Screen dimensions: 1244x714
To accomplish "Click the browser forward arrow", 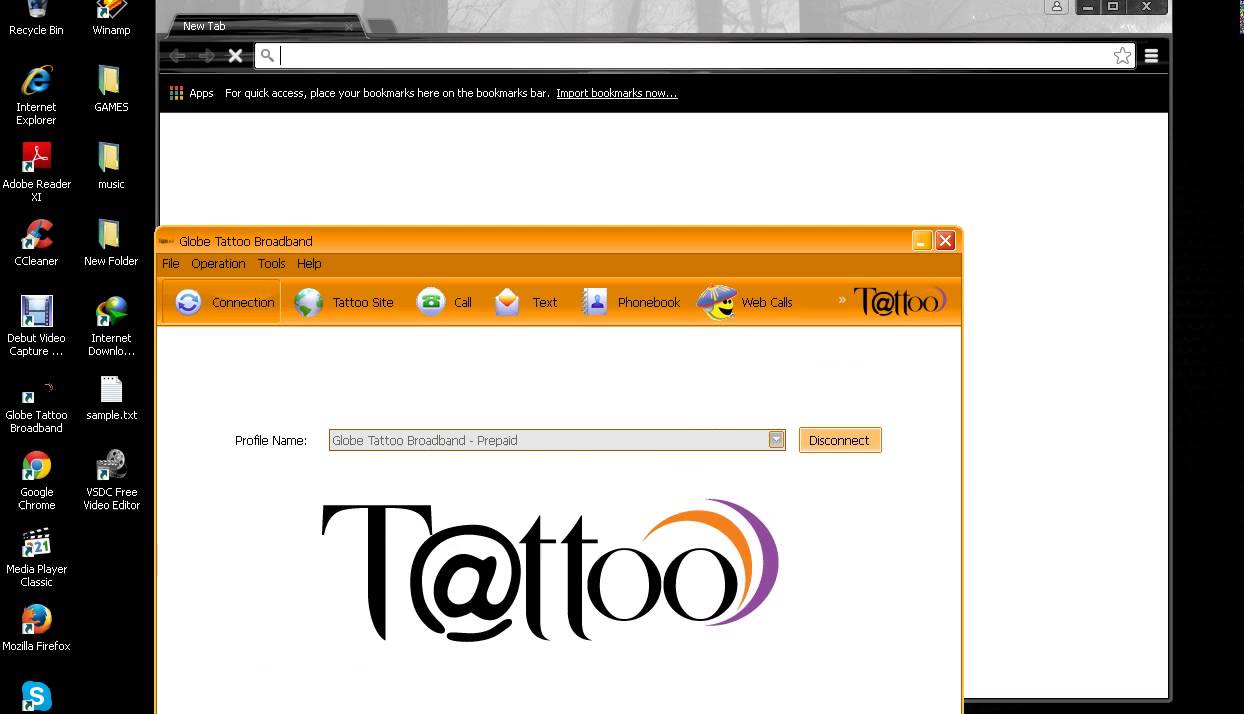I will (x=206, y=56).
